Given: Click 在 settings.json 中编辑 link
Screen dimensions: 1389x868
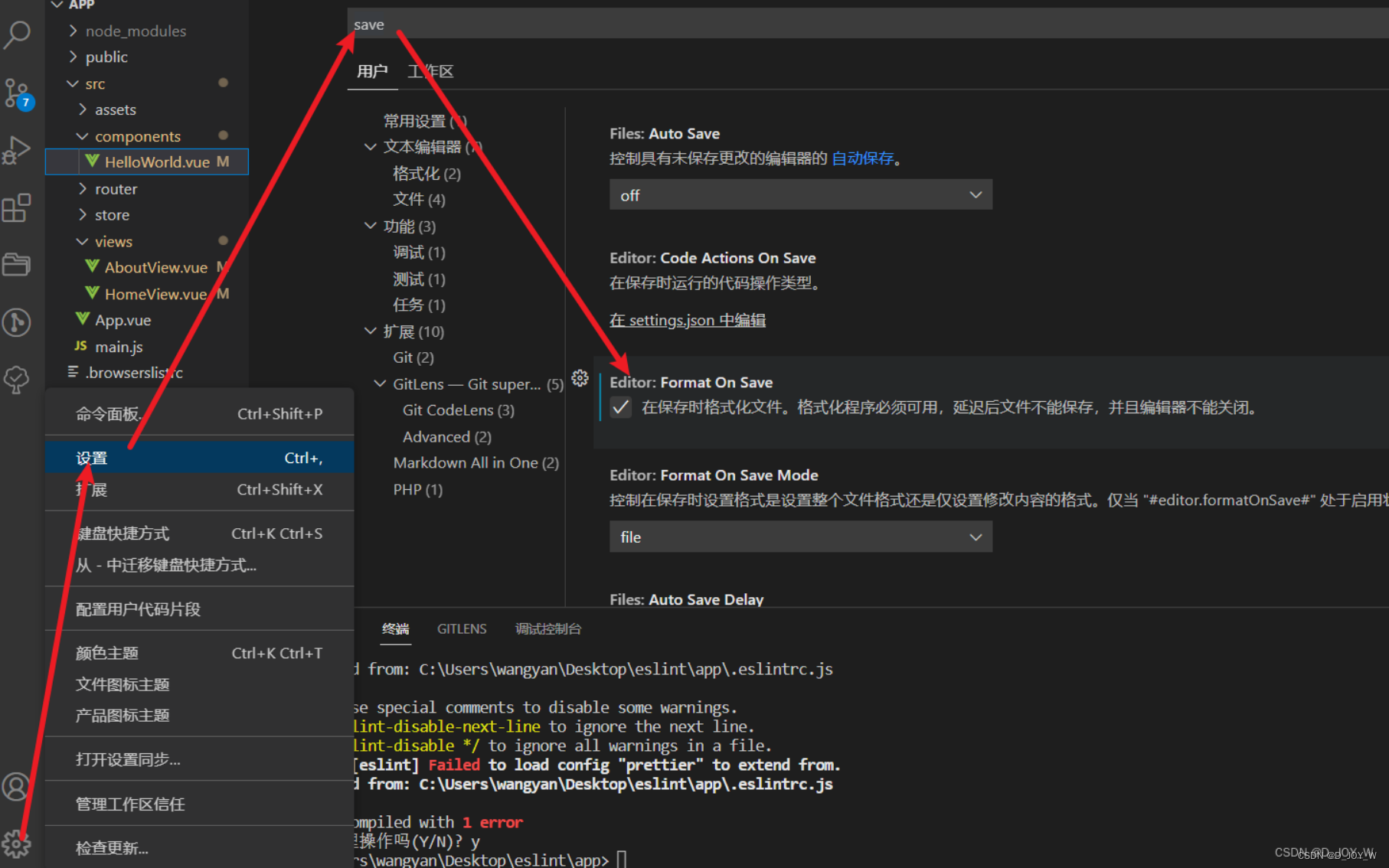Looking at the screenshot, I should (x=688, y=320).
